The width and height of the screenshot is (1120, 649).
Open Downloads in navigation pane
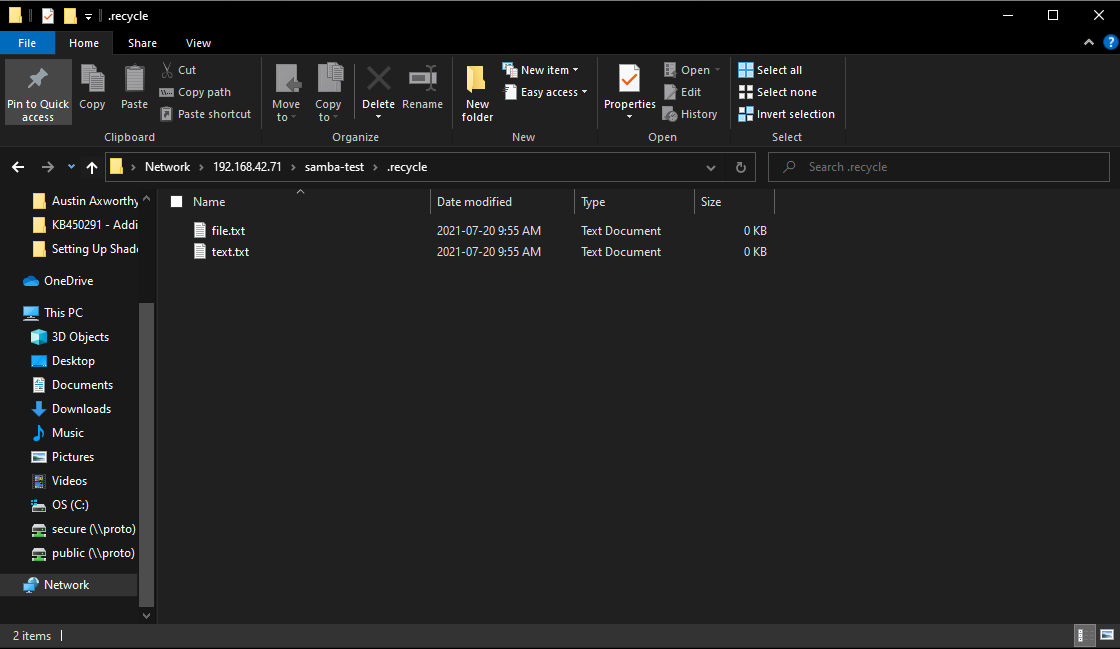pyautogui.click(x=71, y=409)
